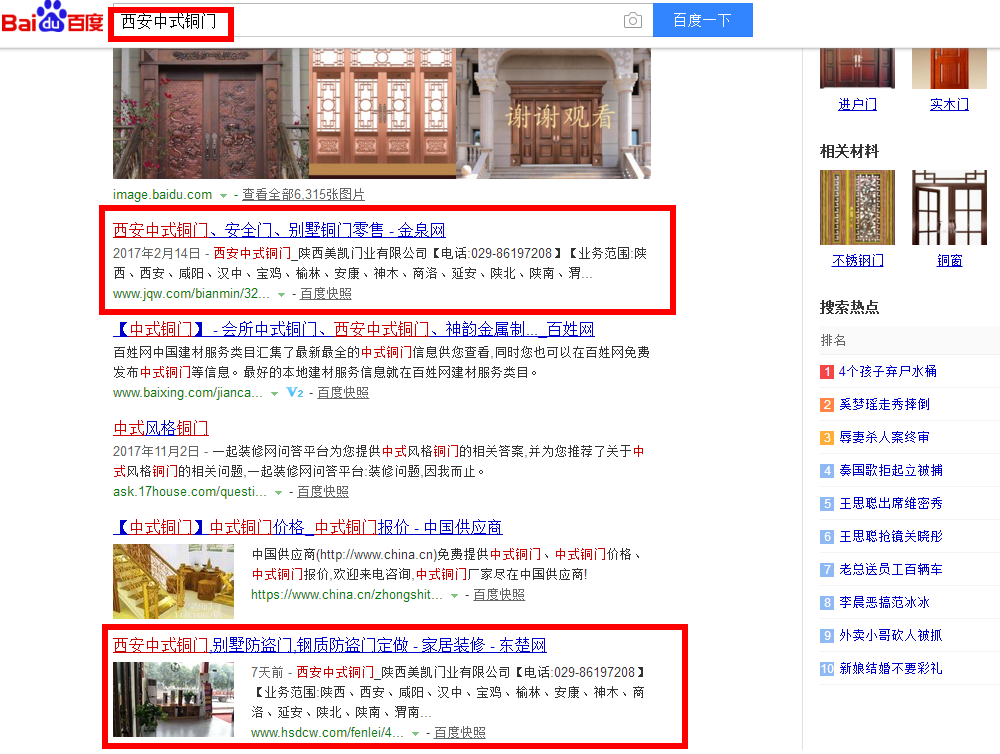1000x754 pixels.
Task: Click the storefront thumbnail of 东楚网 result
Action: tap(173, 699)
